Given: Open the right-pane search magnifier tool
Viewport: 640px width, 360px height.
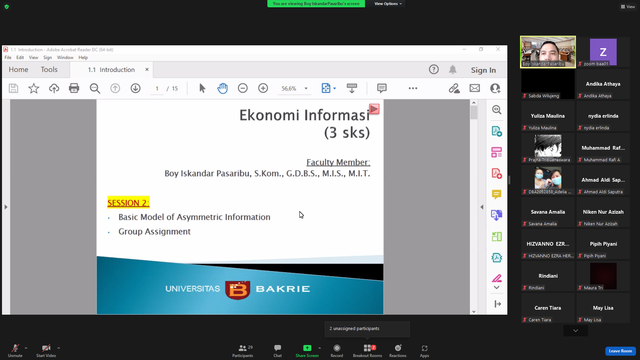Looking at the screenshot, I should pyautogui.click(x=497, y=109).
